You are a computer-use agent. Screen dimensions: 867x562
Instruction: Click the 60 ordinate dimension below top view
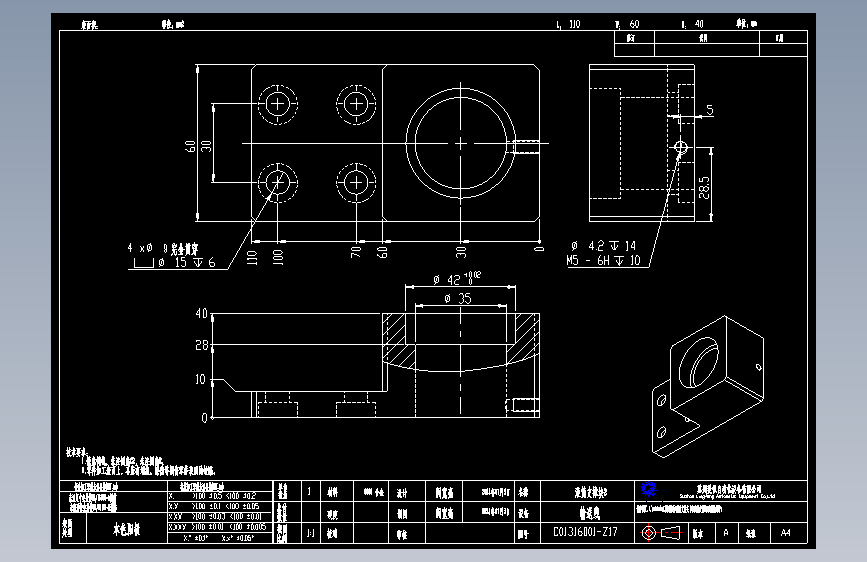pos(382,252)
